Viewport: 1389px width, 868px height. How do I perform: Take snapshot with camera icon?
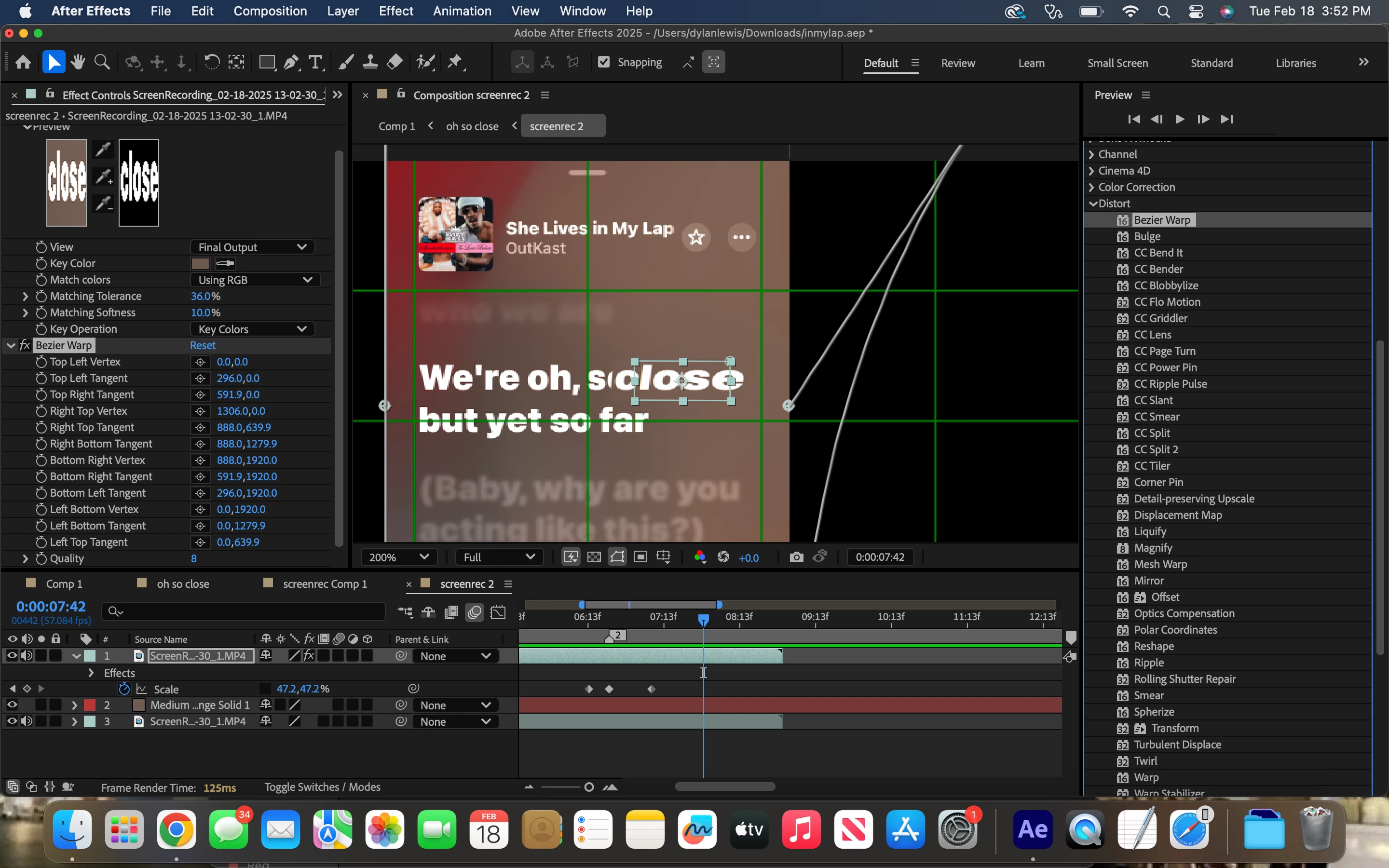coord(796,557)
